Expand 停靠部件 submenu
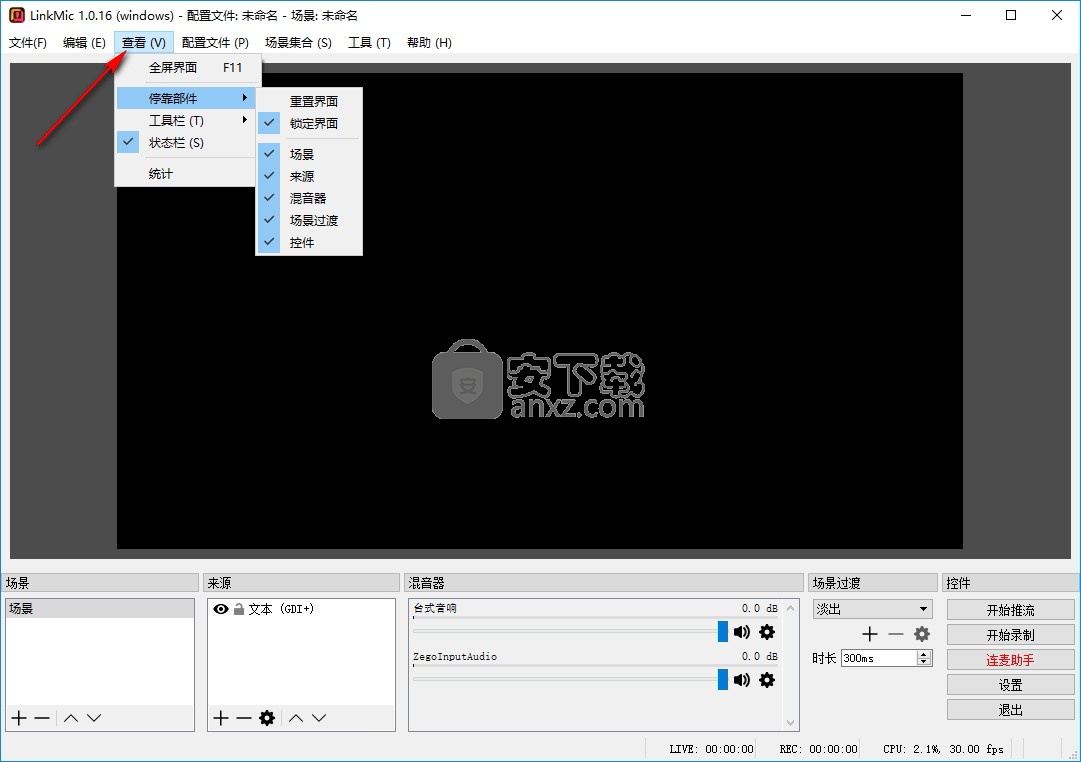The image size is (1081, 762). (185, 98)
